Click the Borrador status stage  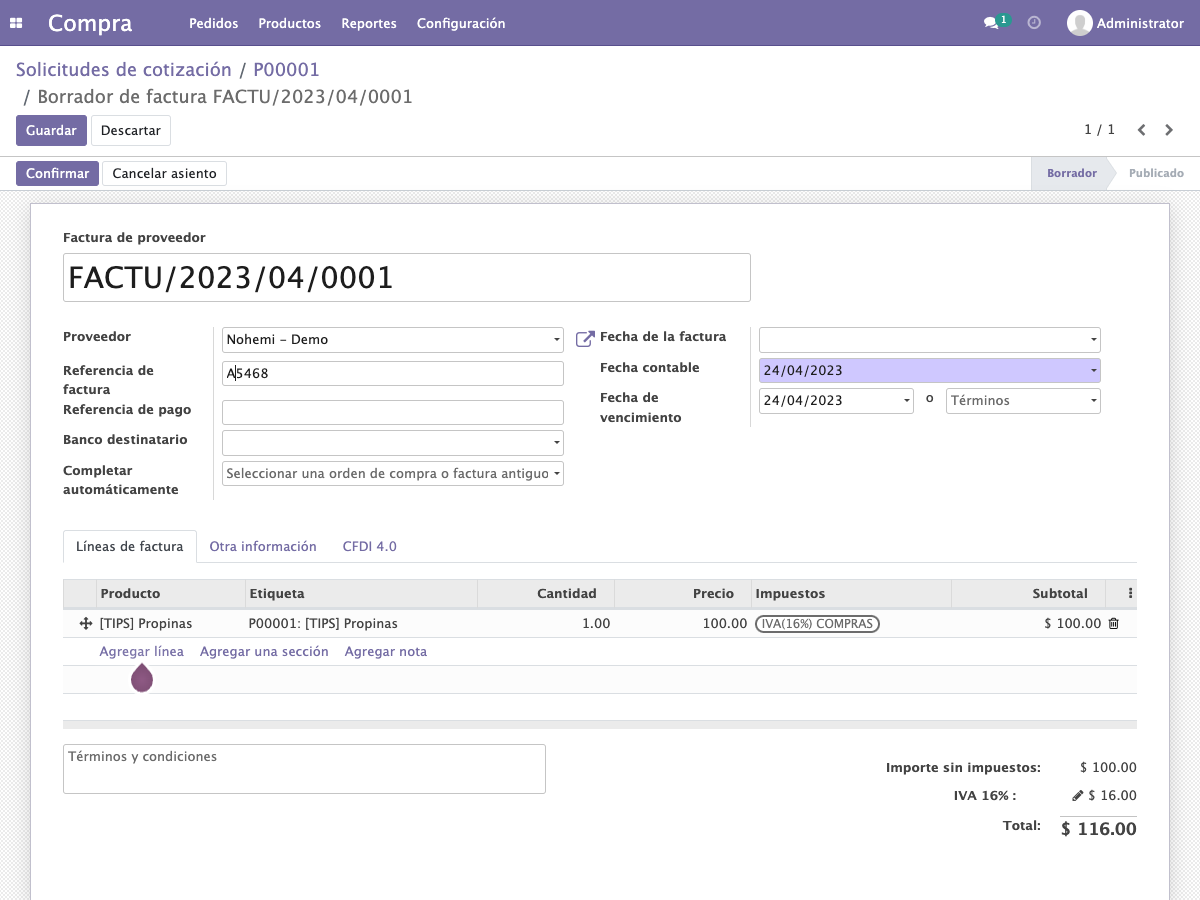pyautogui.click(x=1072, y=174)
